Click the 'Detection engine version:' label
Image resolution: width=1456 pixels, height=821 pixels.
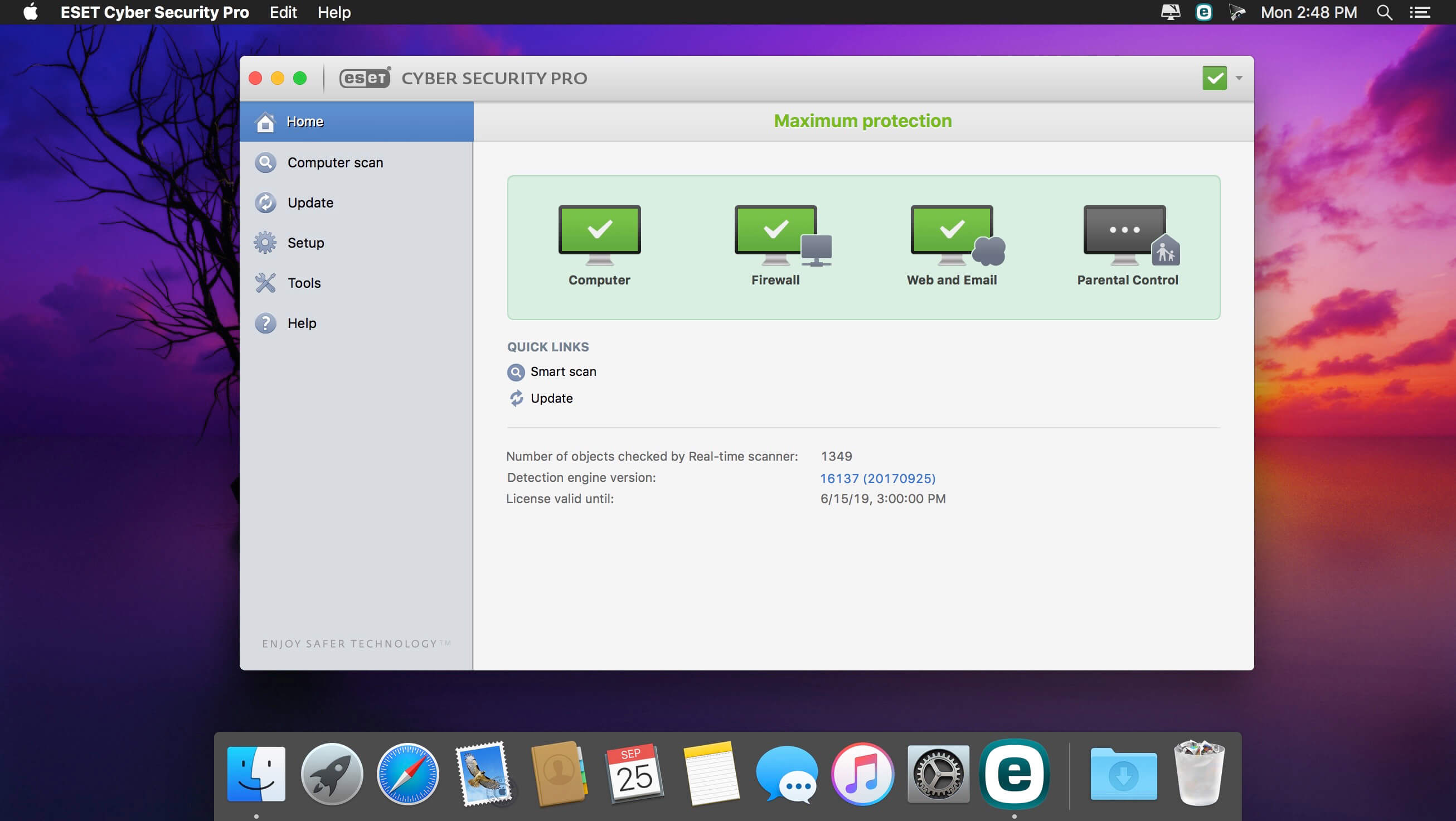point(581,478)
